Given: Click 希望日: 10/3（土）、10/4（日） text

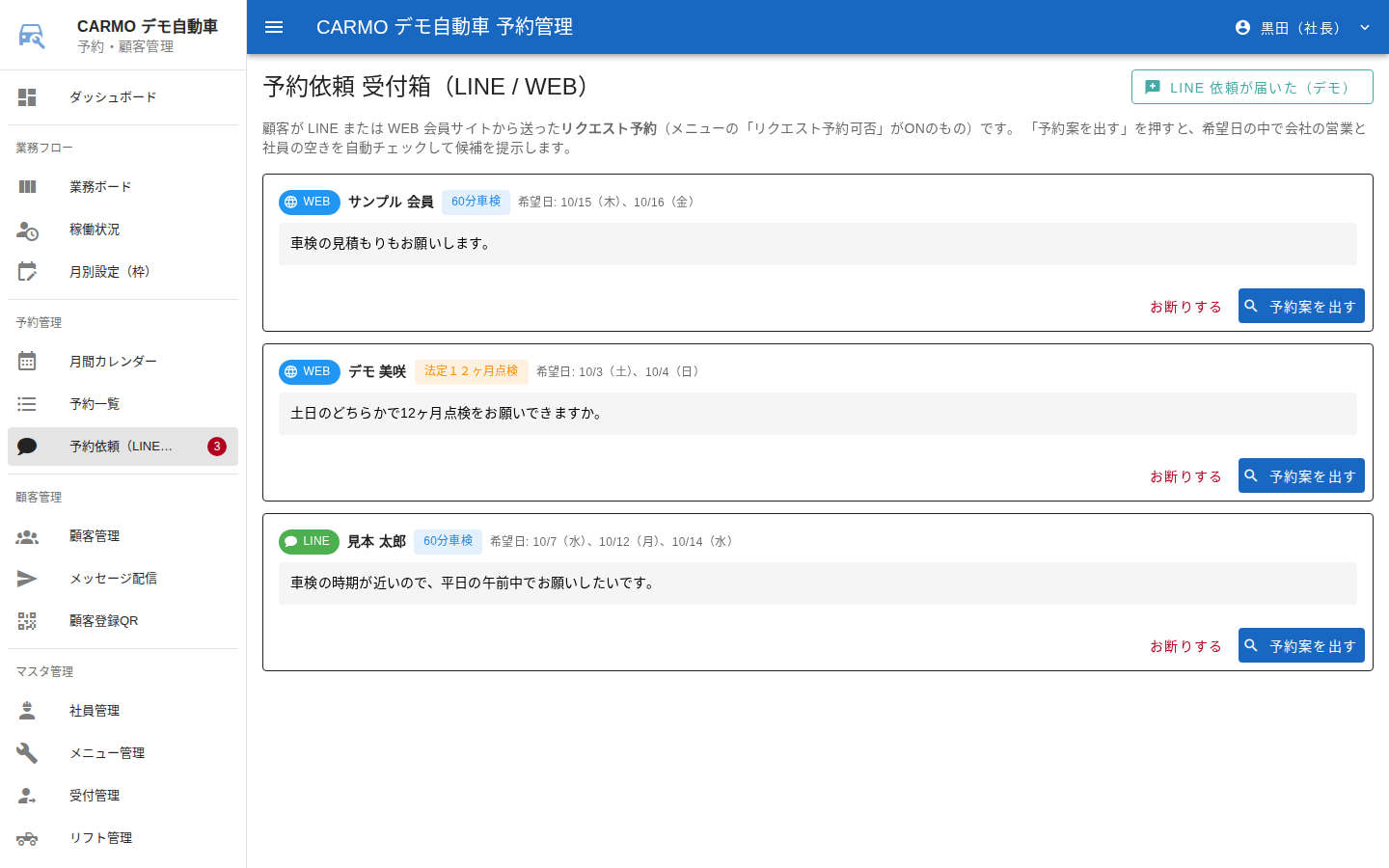Looking at the screenshot, I should (620, 371).
